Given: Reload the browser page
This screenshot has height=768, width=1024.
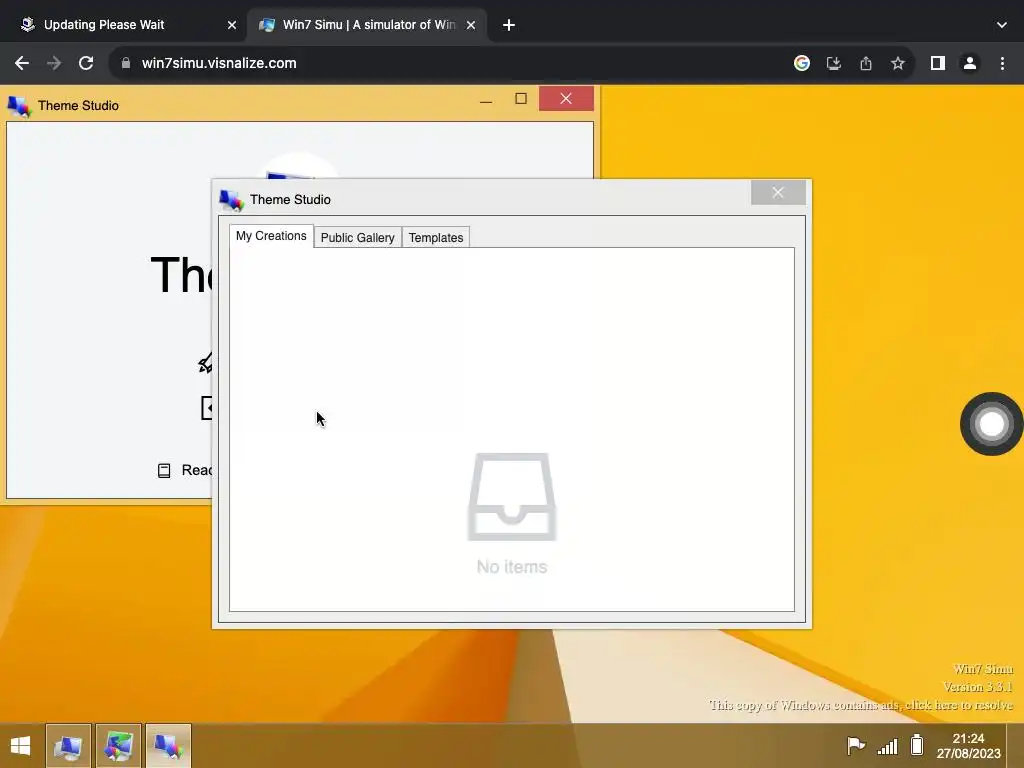Looking at the screenshot, I should coord(86,63).
